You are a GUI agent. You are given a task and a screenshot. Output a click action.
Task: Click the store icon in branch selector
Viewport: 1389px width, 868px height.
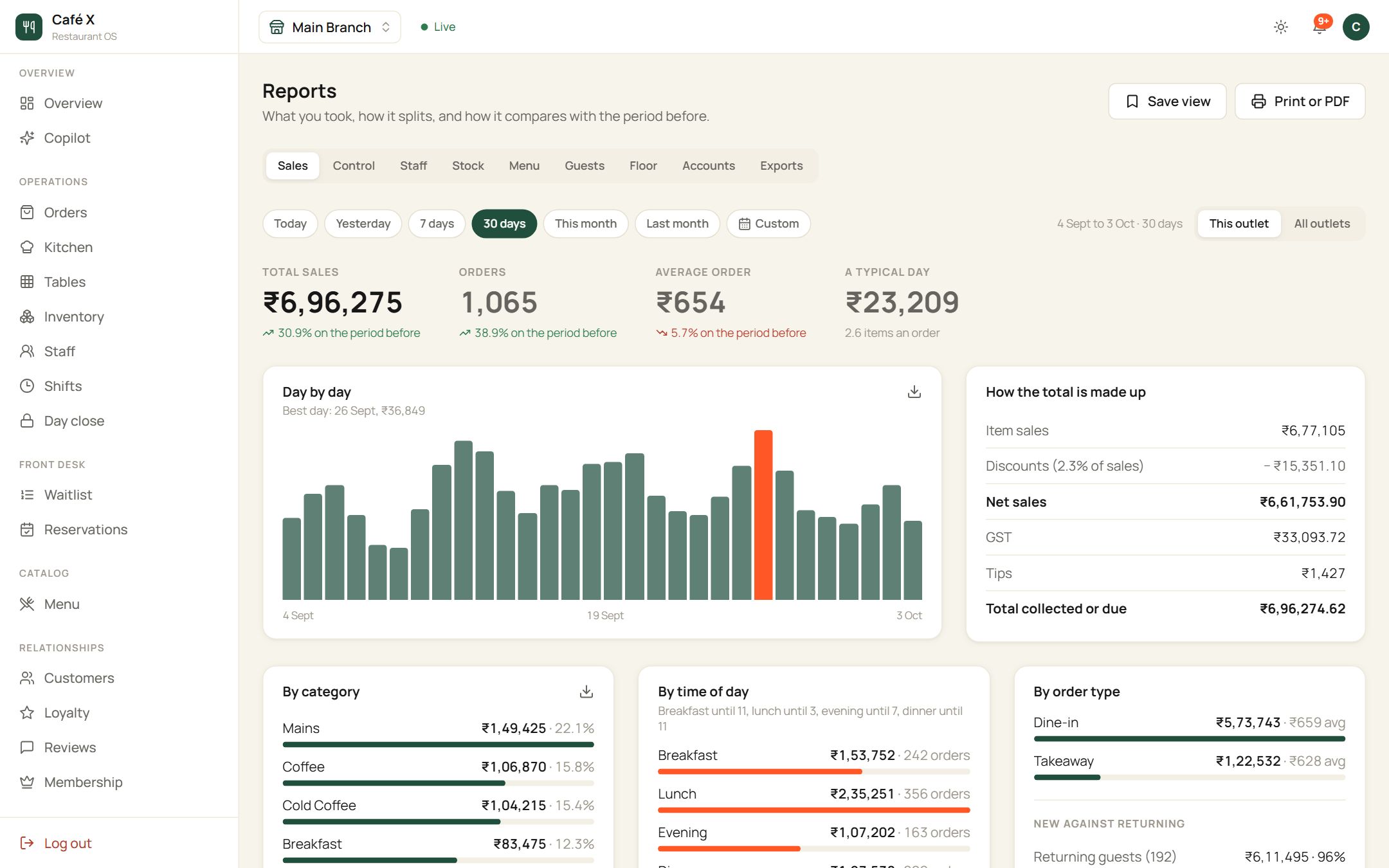click(277, 27)
